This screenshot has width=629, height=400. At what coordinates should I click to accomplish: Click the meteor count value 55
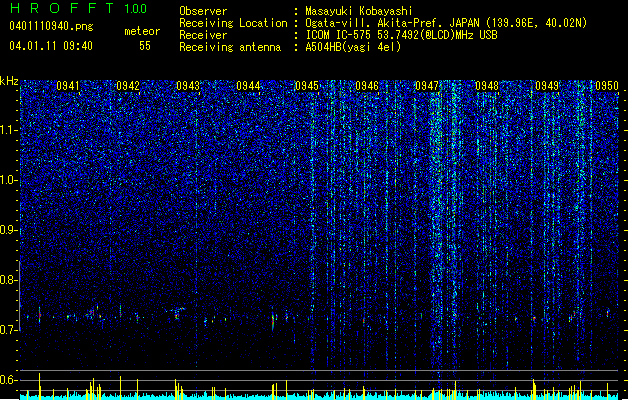[x=145, y=46]
